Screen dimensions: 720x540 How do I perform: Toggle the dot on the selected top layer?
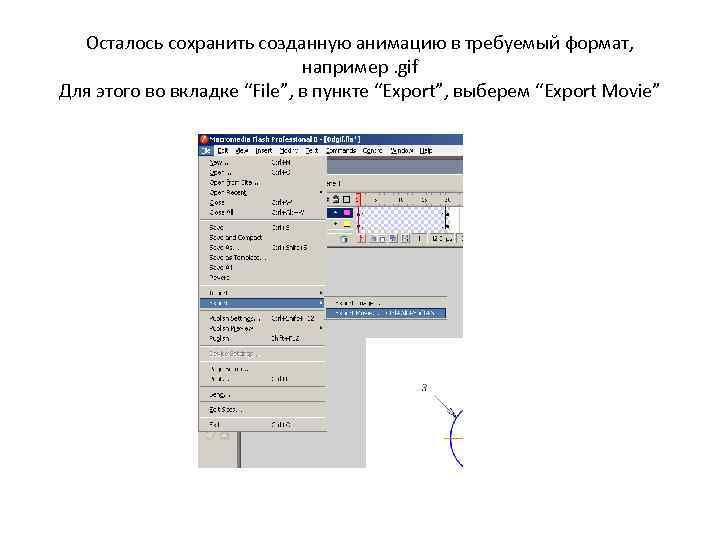click(336, 213)
